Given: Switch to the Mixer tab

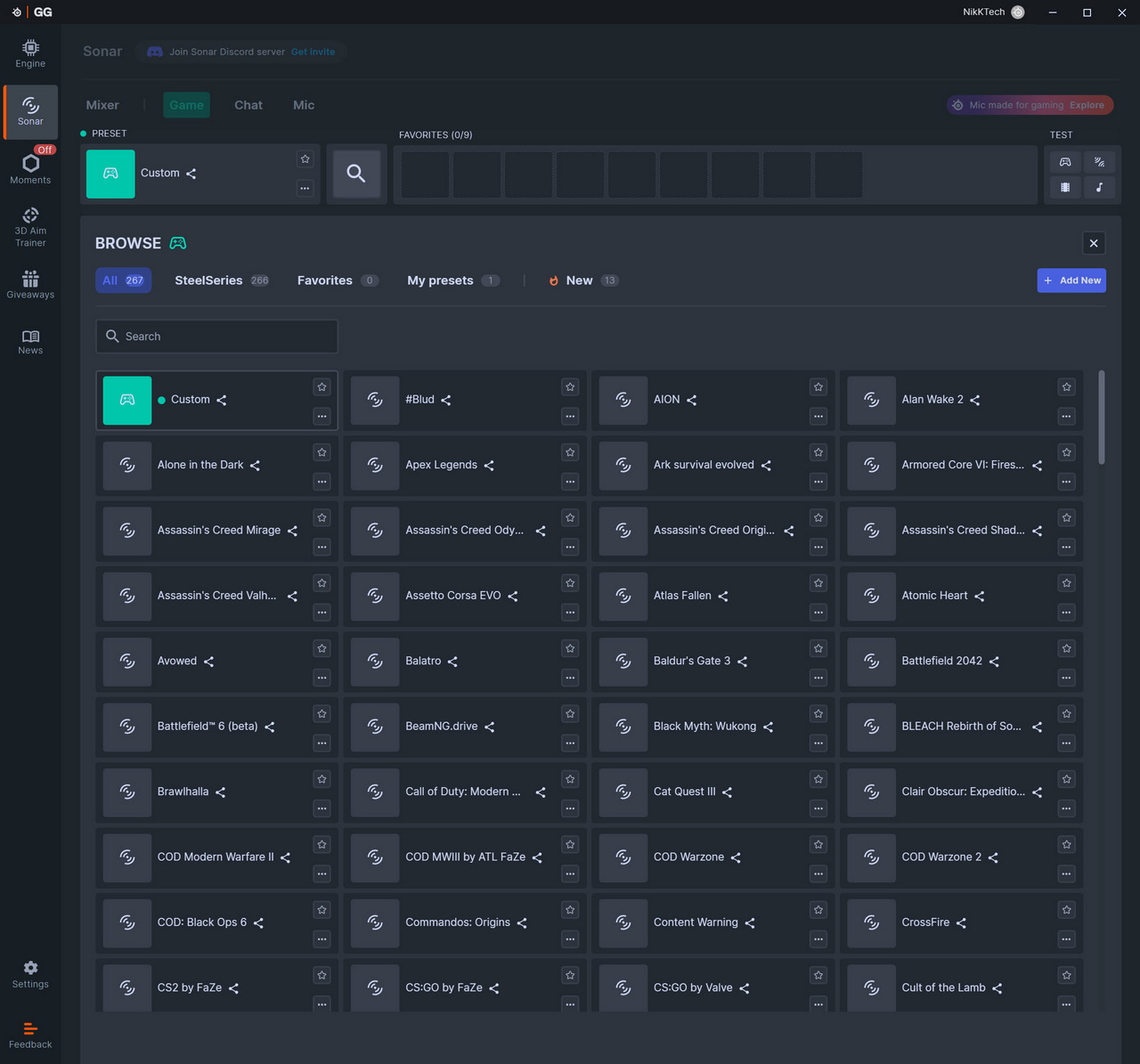Looking at the screenshot, I should point(102,105).
